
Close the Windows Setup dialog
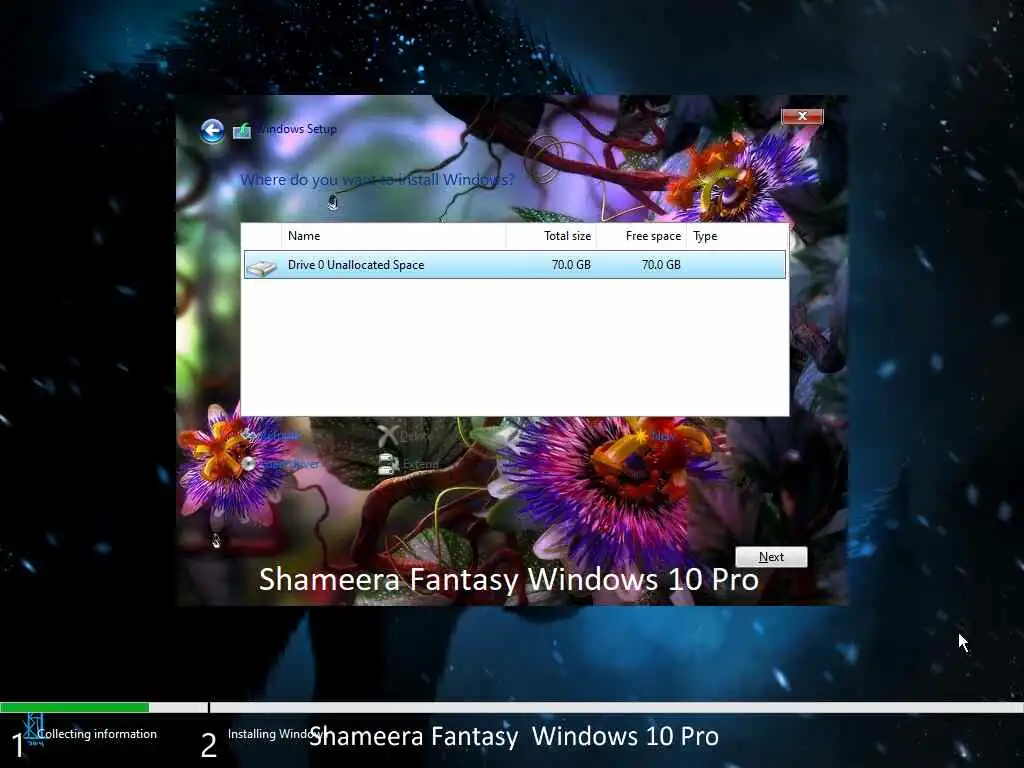coord(802,116)
